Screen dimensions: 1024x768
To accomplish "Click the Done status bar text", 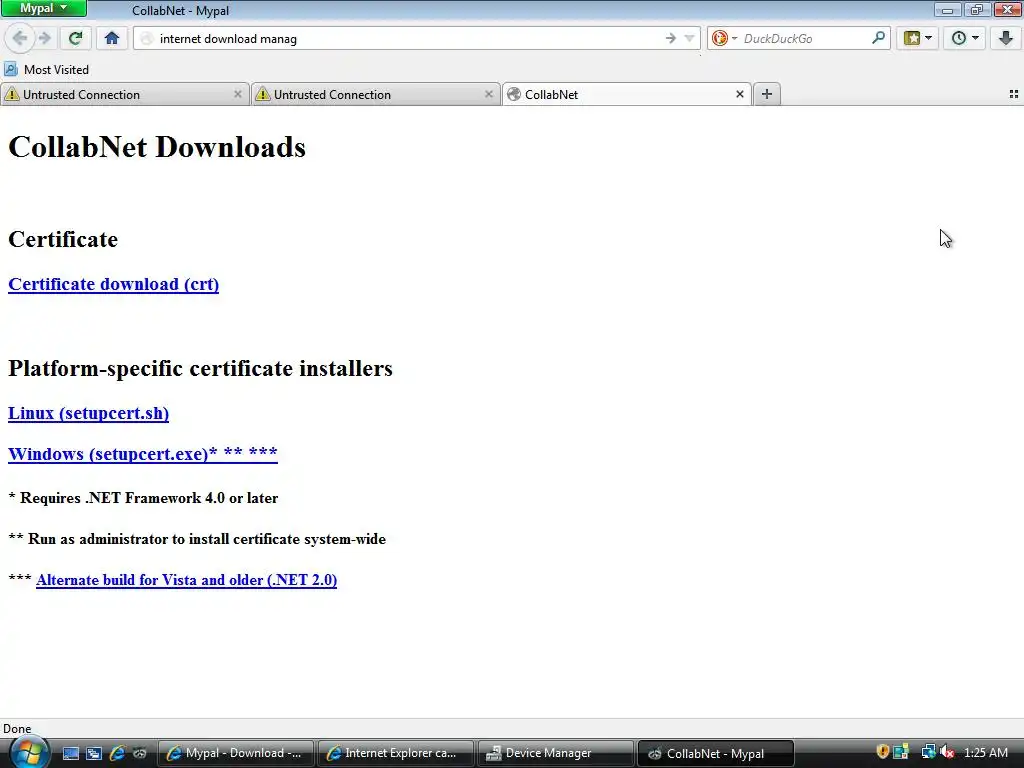I will click(17, 728).
